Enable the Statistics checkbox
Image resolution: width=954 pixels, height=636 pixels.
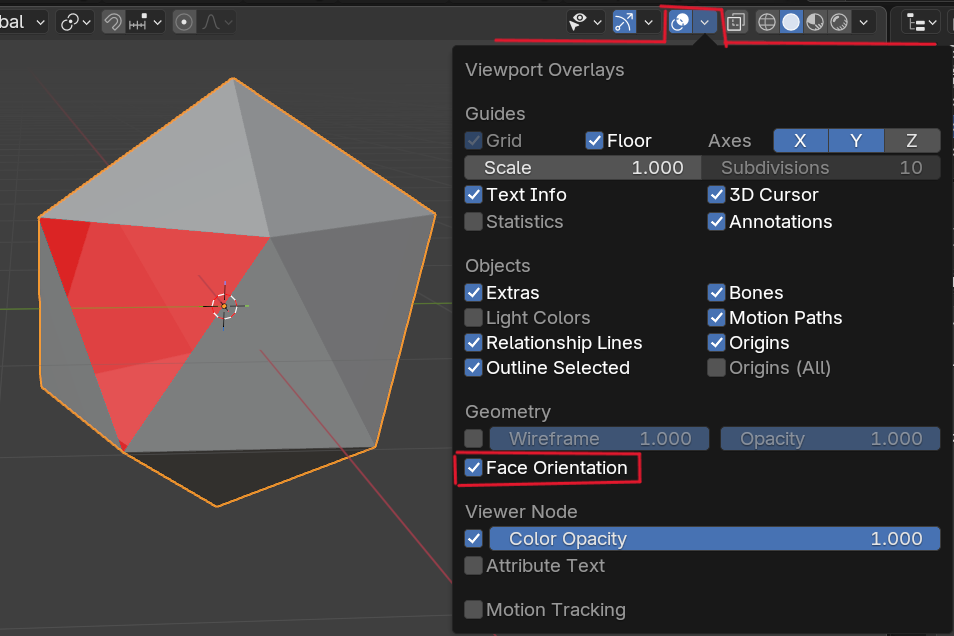pyautogui.click(x=474, y=222)
